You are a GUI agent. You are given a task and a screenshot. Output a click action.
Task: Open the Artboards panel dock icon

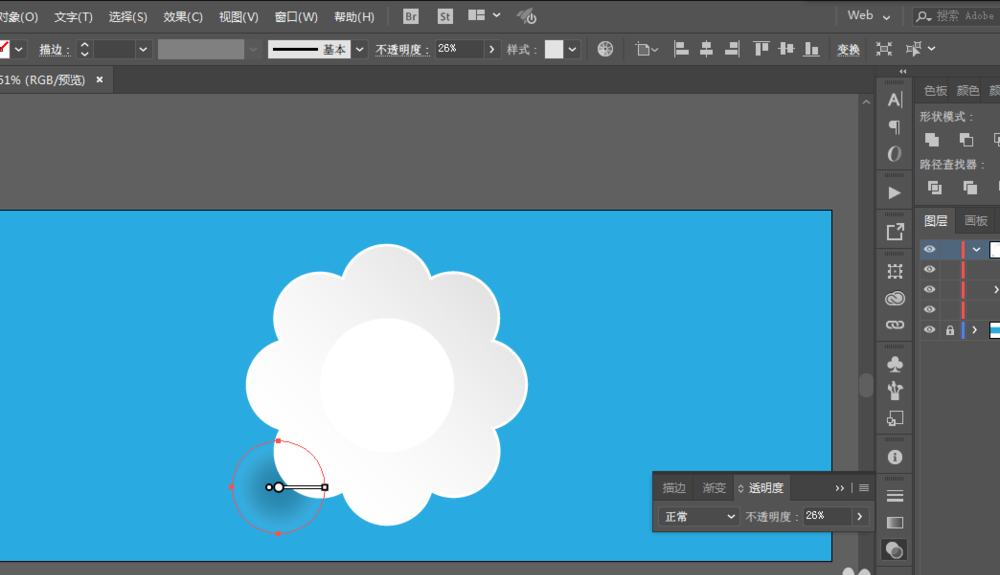[895, 272]
